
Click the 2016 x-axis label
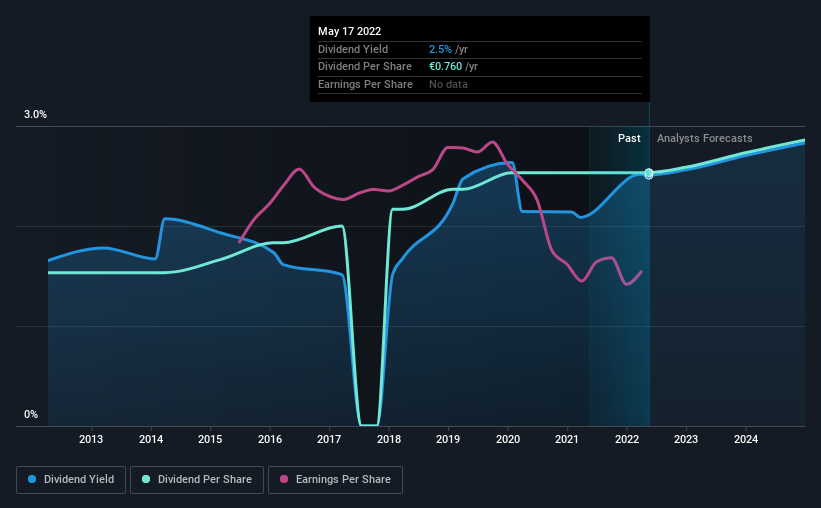coord(270,439)
